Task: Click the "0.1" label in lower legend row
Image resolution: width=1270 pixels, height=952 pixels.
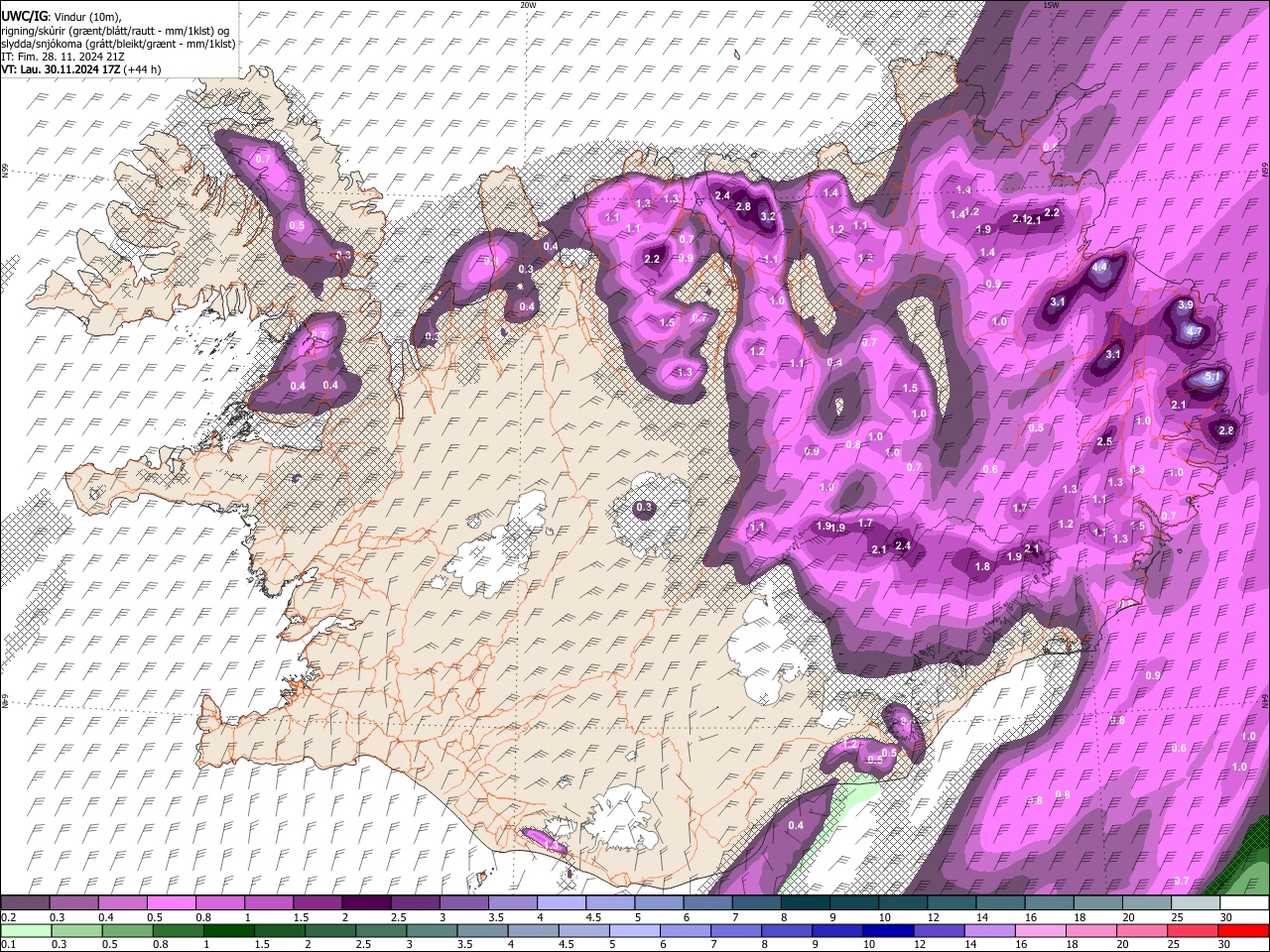Action: click(8, 944)
